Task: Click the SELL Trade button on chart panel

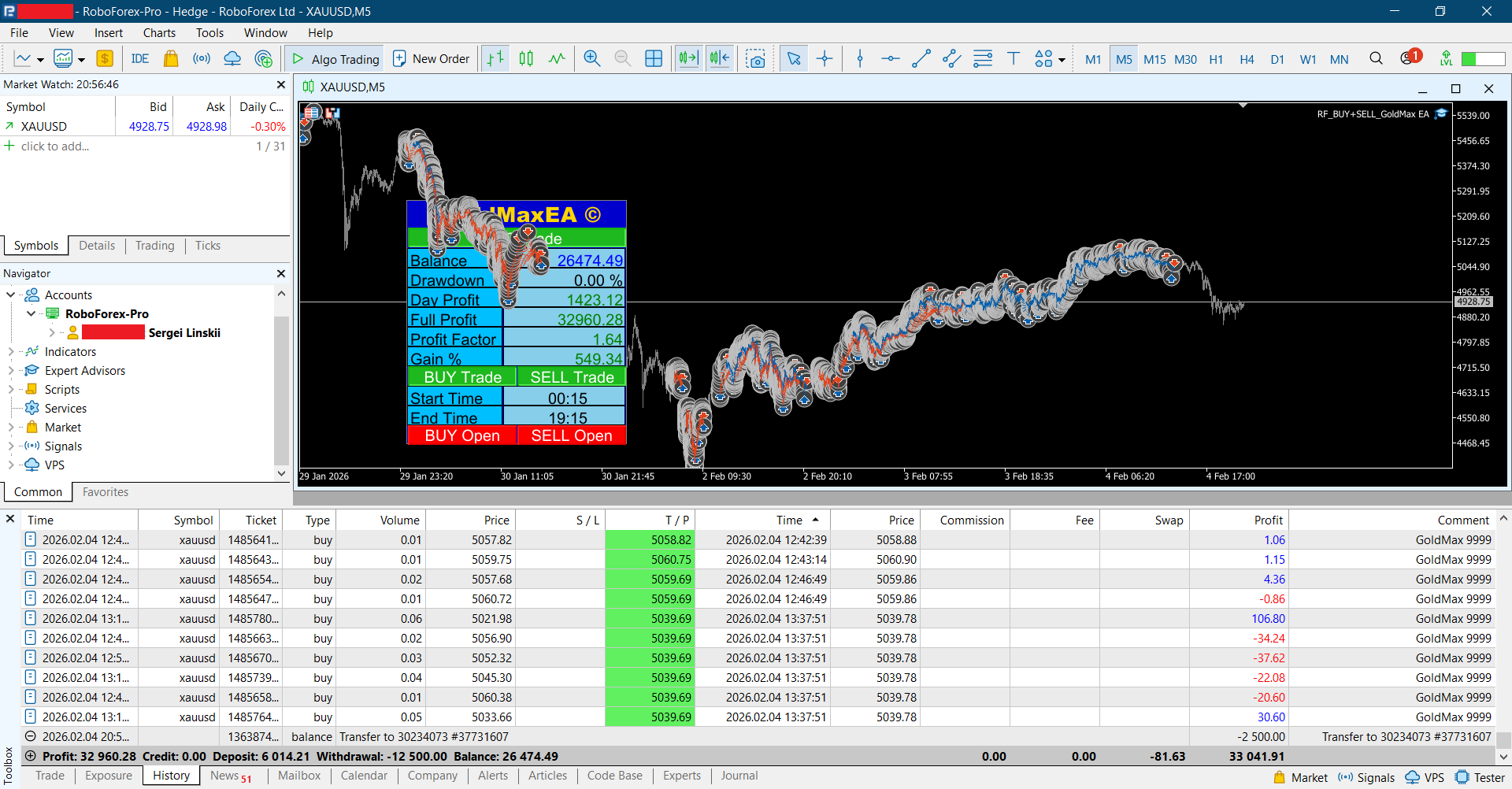Action: [x=572, y=377]
